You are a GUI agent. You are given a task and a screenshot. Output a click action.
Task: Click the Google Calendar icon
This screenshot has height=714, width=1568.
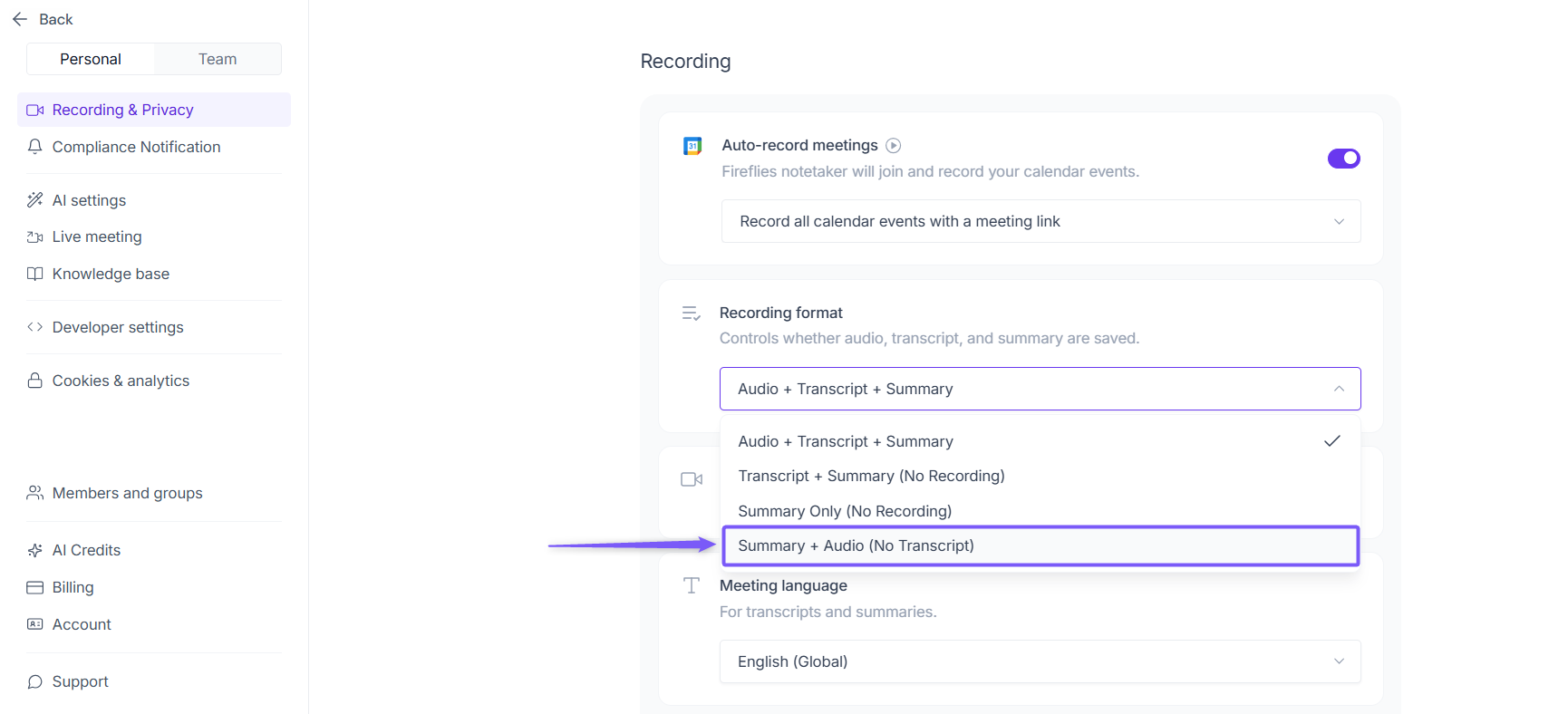[x=692, y=146]
